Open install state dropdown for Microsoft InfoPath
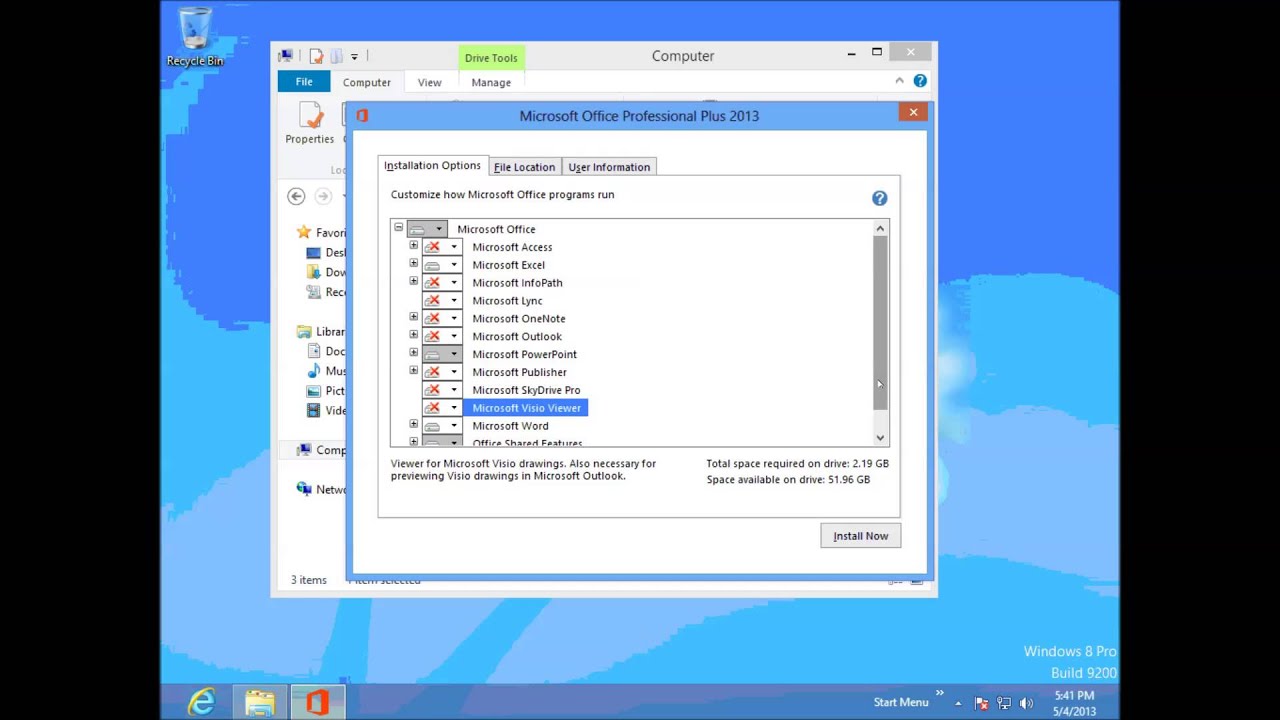Screen dimensions: 1280x720 (442, 283)
